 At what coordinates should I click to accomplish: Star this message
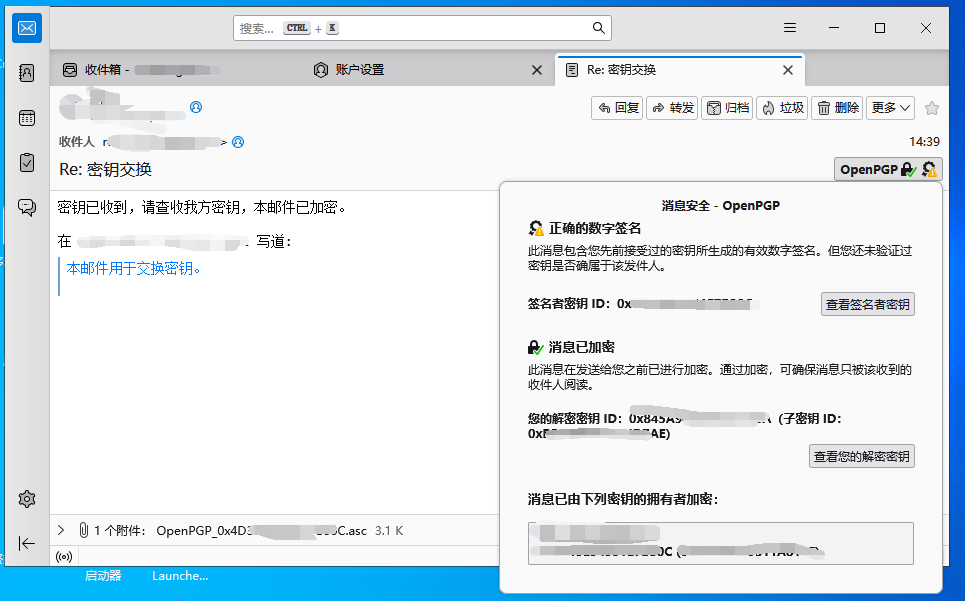tap(932, 108)
